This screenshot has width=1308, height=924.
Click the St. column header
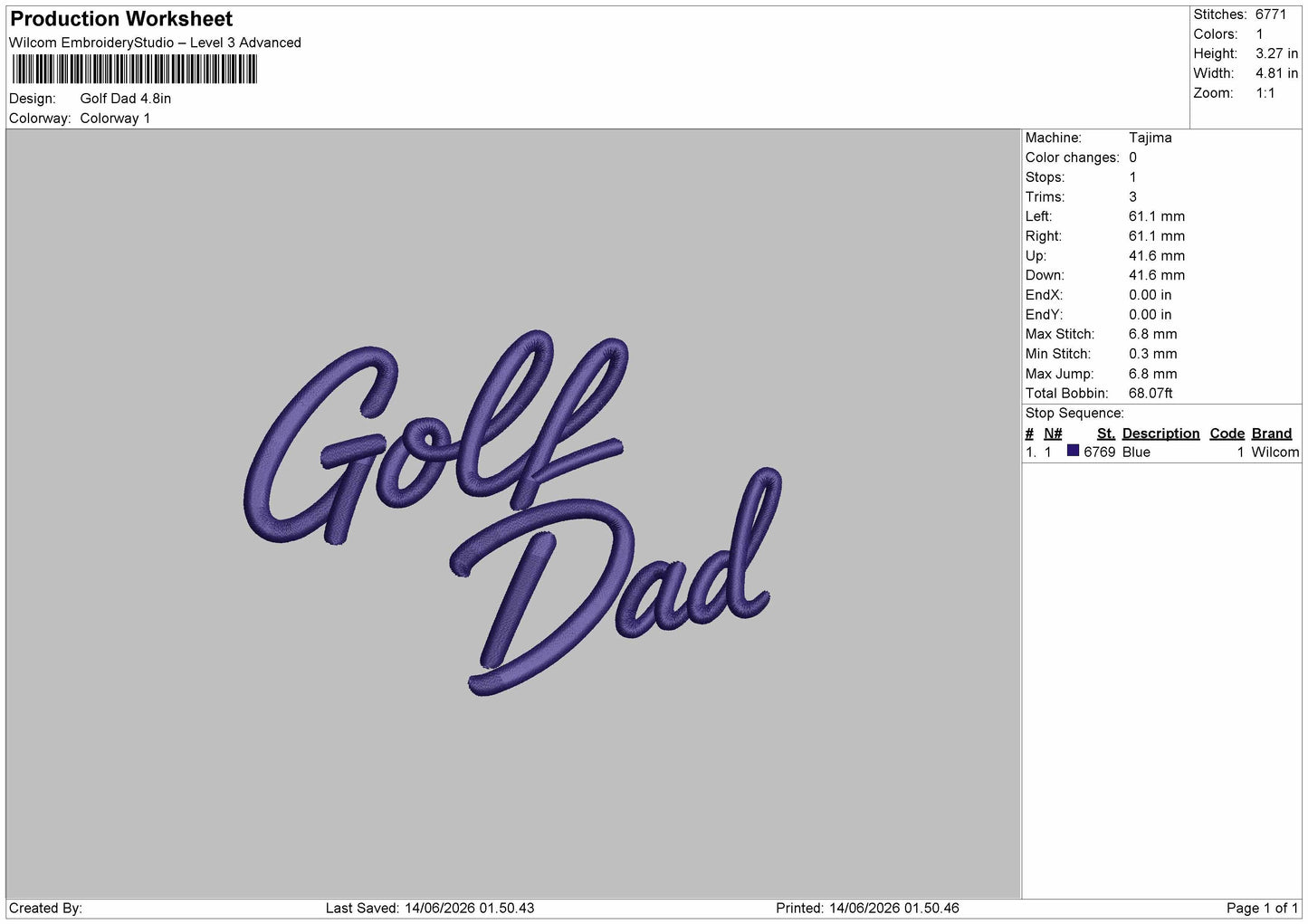pos(1106,433)
